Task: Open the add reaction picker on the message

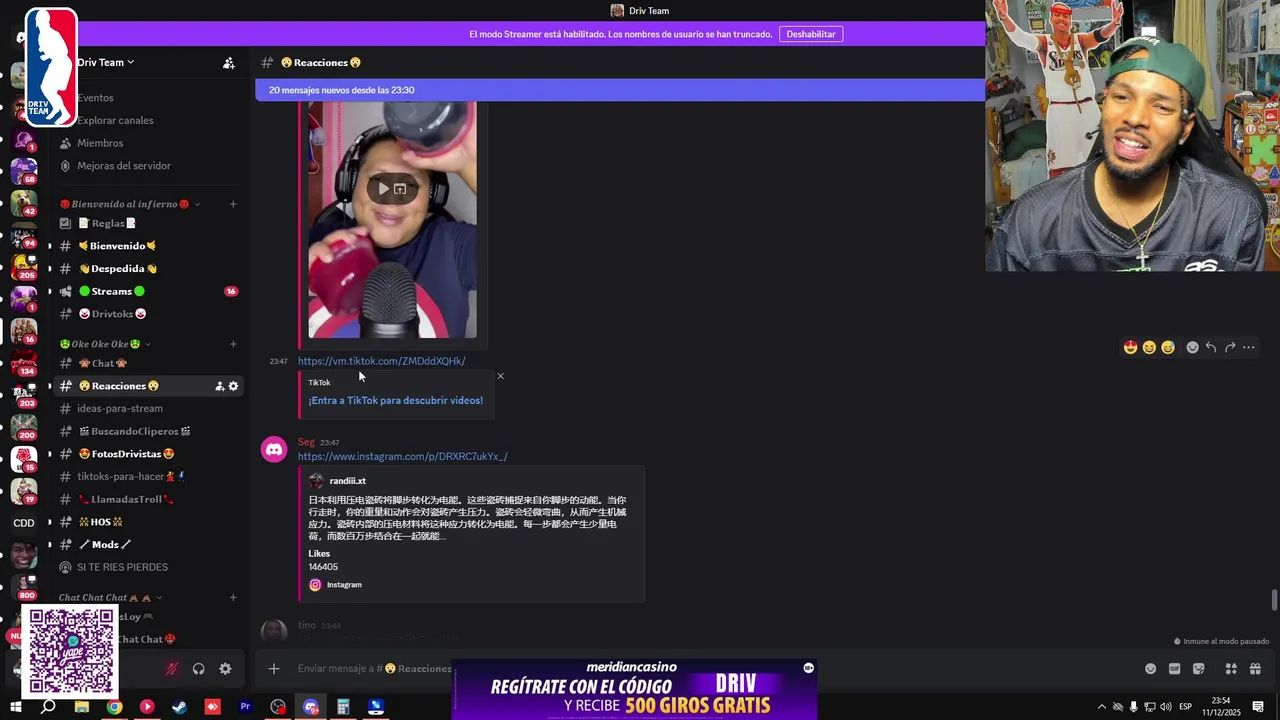Action: 1192,347
